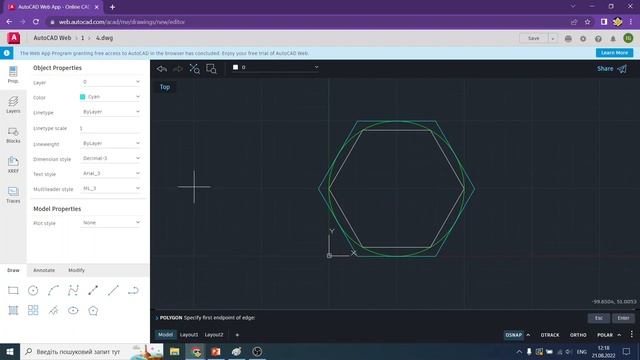Open the Multileader style dropdown
Screen dimensions: 640x360
coord(111,189)
